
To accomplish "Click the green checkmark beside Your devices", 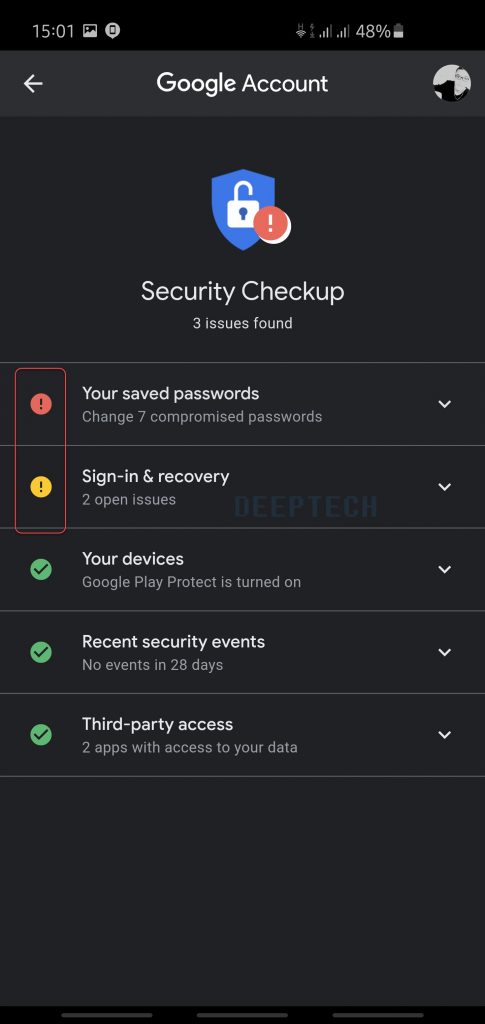I will tap(41, 569).
